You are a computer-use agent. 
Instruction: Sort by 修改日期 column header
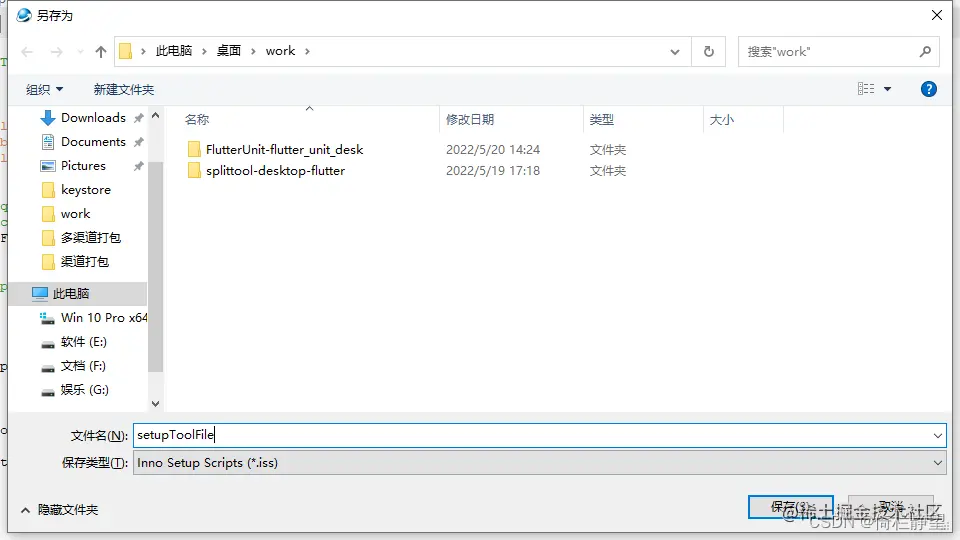click(x=470, y=119)
